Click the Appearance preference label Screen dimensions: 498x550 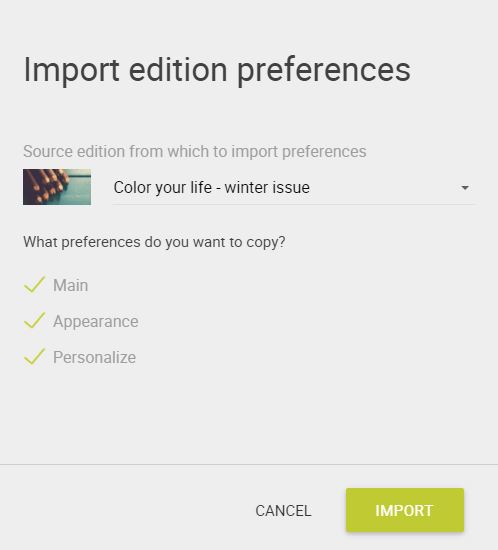pyautogui.click(x=96, y=322)
